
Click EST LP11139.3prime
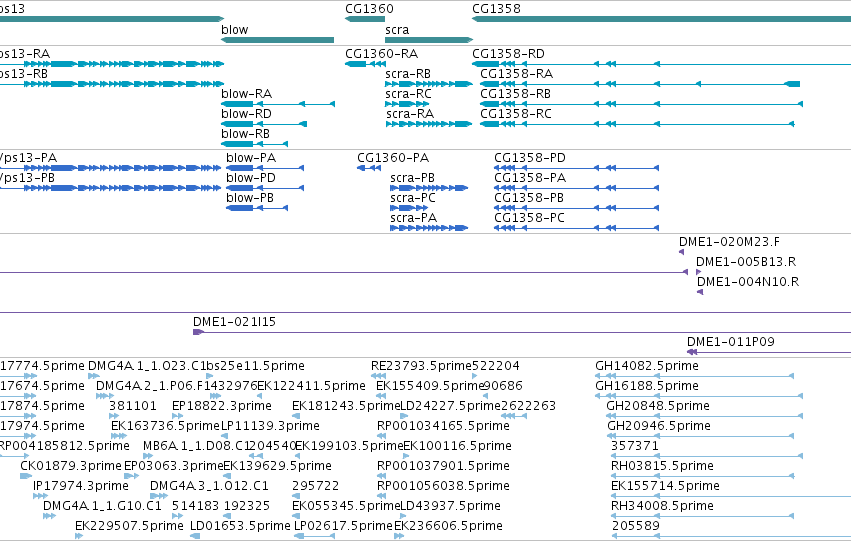[x=227, y=436]
